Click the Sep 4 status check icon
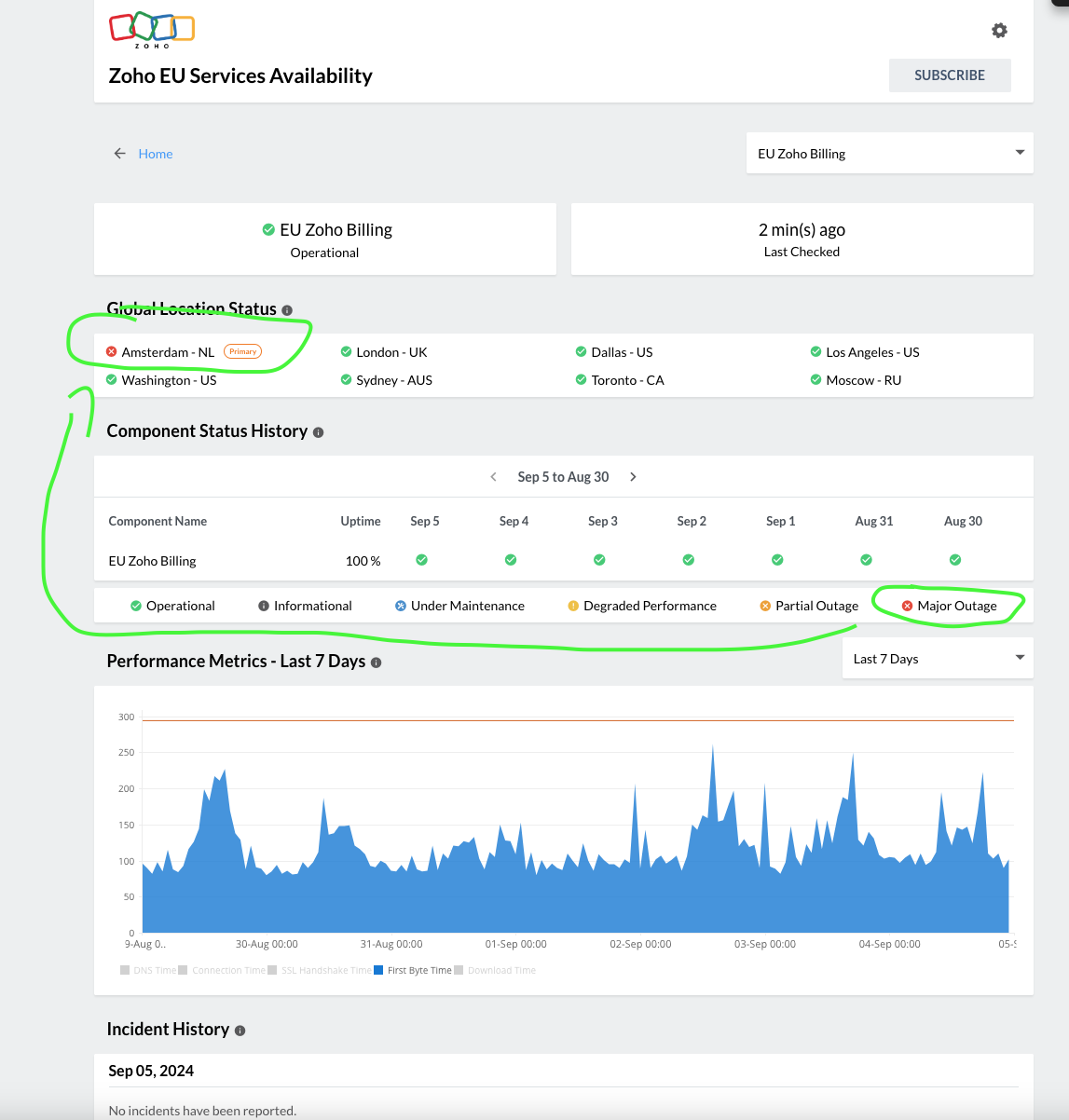This screenshot has height=1120, width=1069. tap(511, 560)
